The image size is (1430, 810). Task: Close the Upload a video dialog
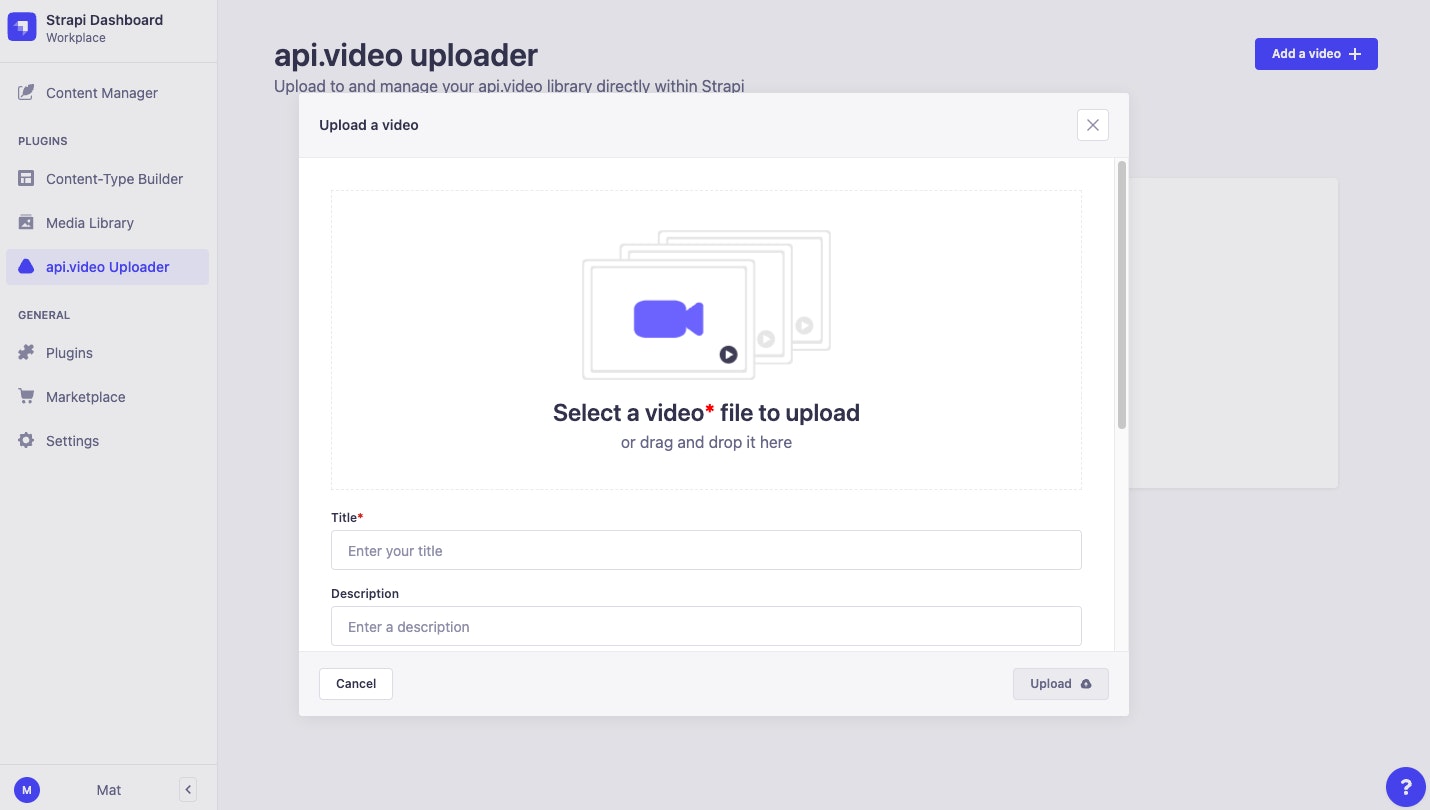coord(1093,125)
